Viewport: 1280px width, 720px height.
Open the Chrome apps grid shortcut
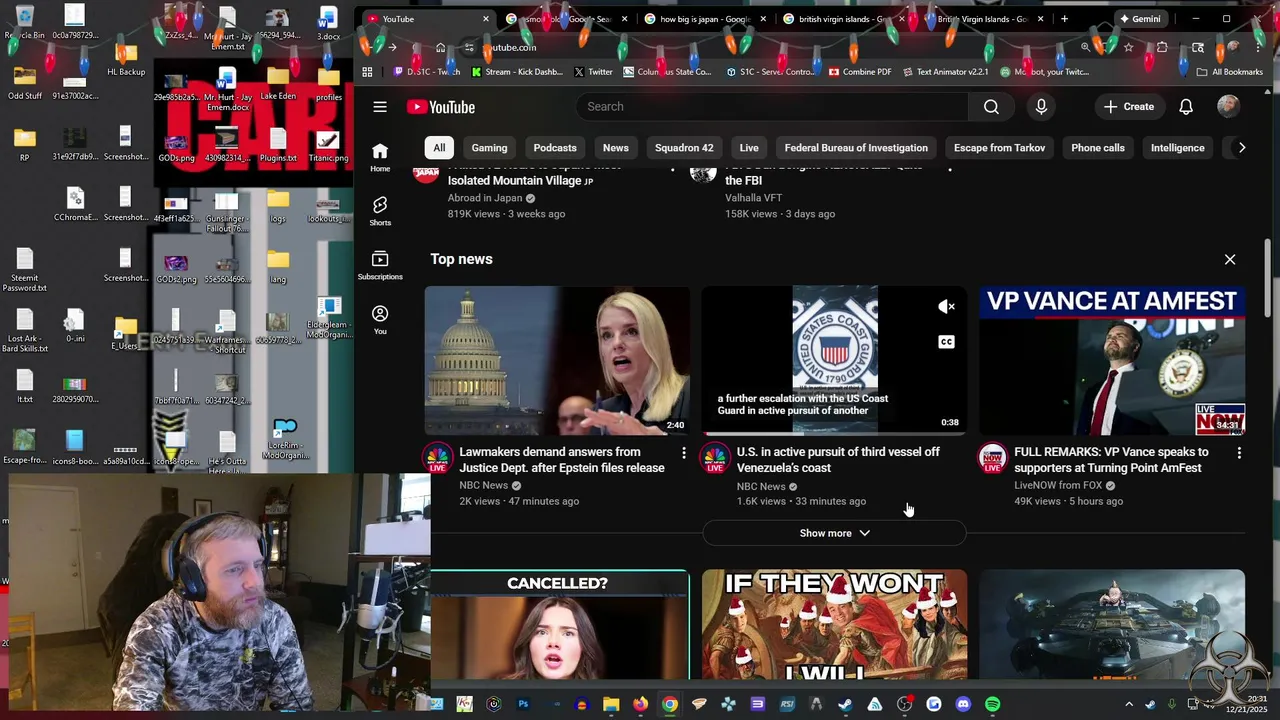367,72
